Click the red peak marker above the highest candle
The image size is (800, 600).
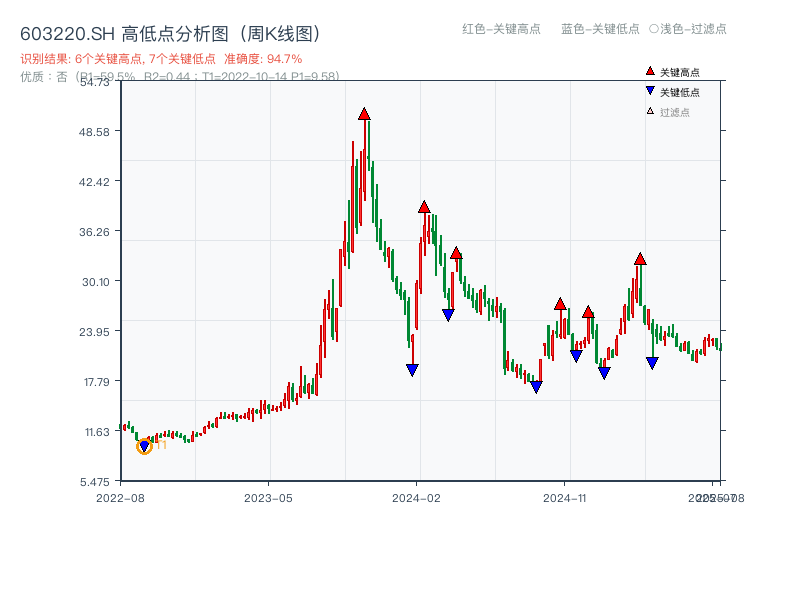pyautogui.click(x=365, y=114)
